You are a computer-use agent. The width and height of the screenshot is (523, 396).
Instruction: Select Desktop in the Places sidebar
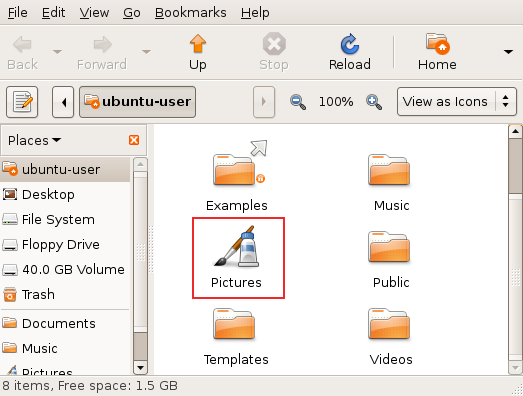pyautogui.click(x=65, y=194)
